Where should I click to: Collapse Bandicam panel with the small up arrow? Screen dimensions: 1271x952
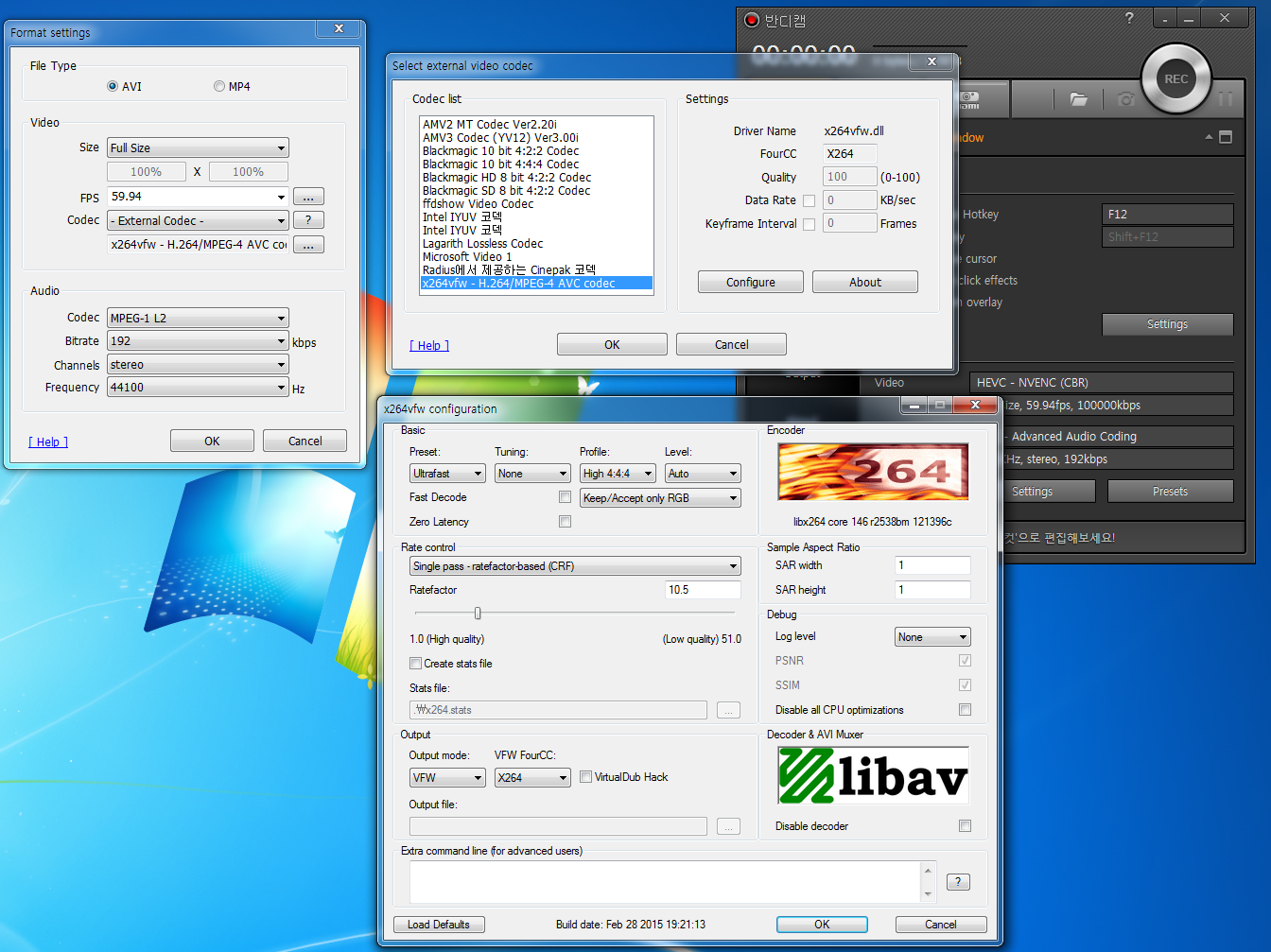[x=1209, y=137]
